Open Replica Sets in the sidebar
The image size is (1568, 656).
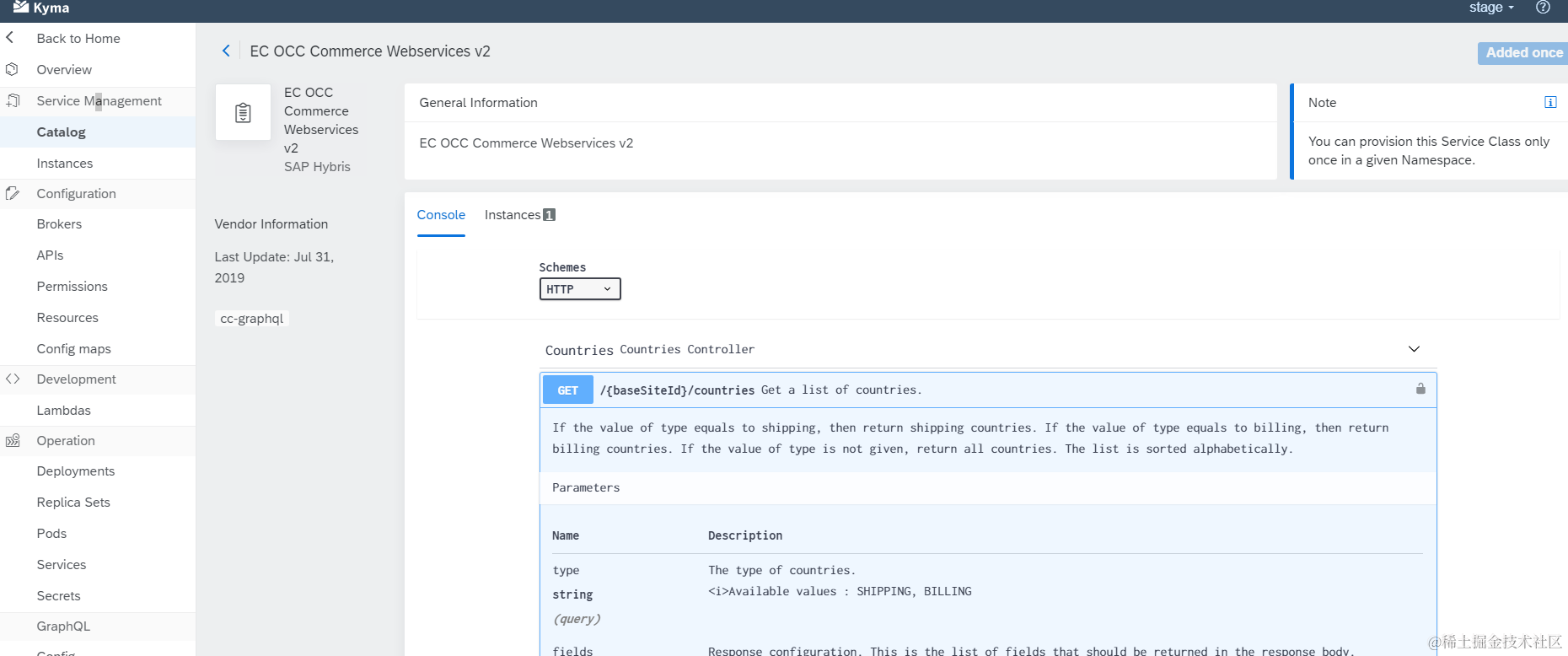(73, 502)
